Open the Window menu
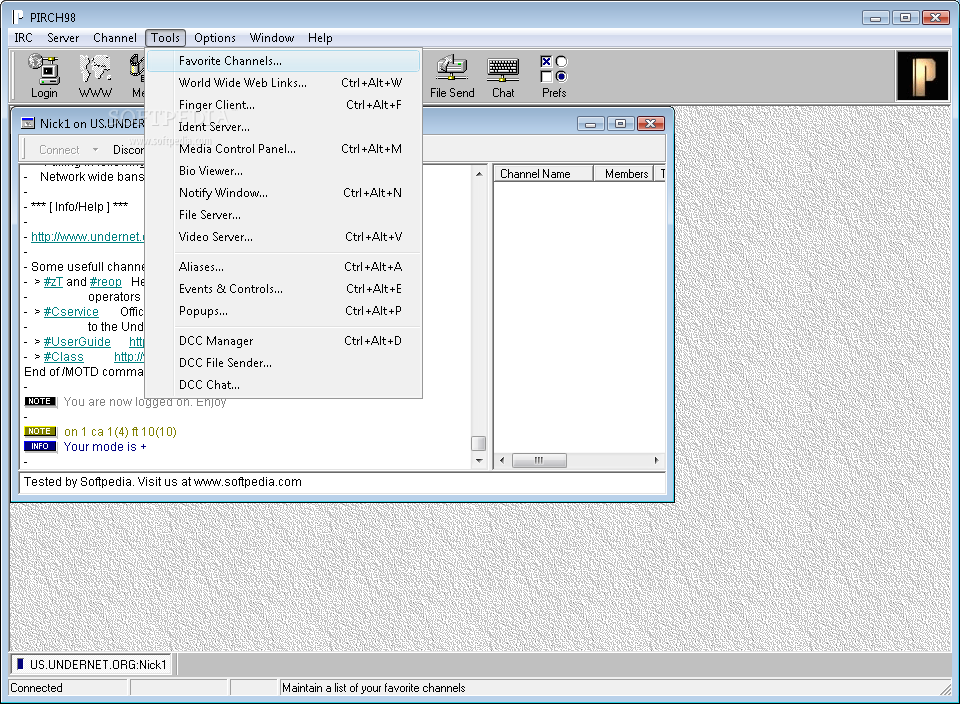The height and width of the screenshot is (704, 960). 272,38
